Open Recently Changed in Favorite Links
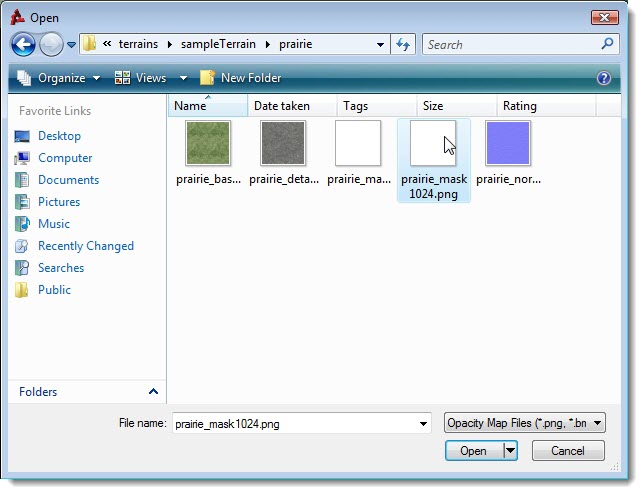 click(86, 246)
